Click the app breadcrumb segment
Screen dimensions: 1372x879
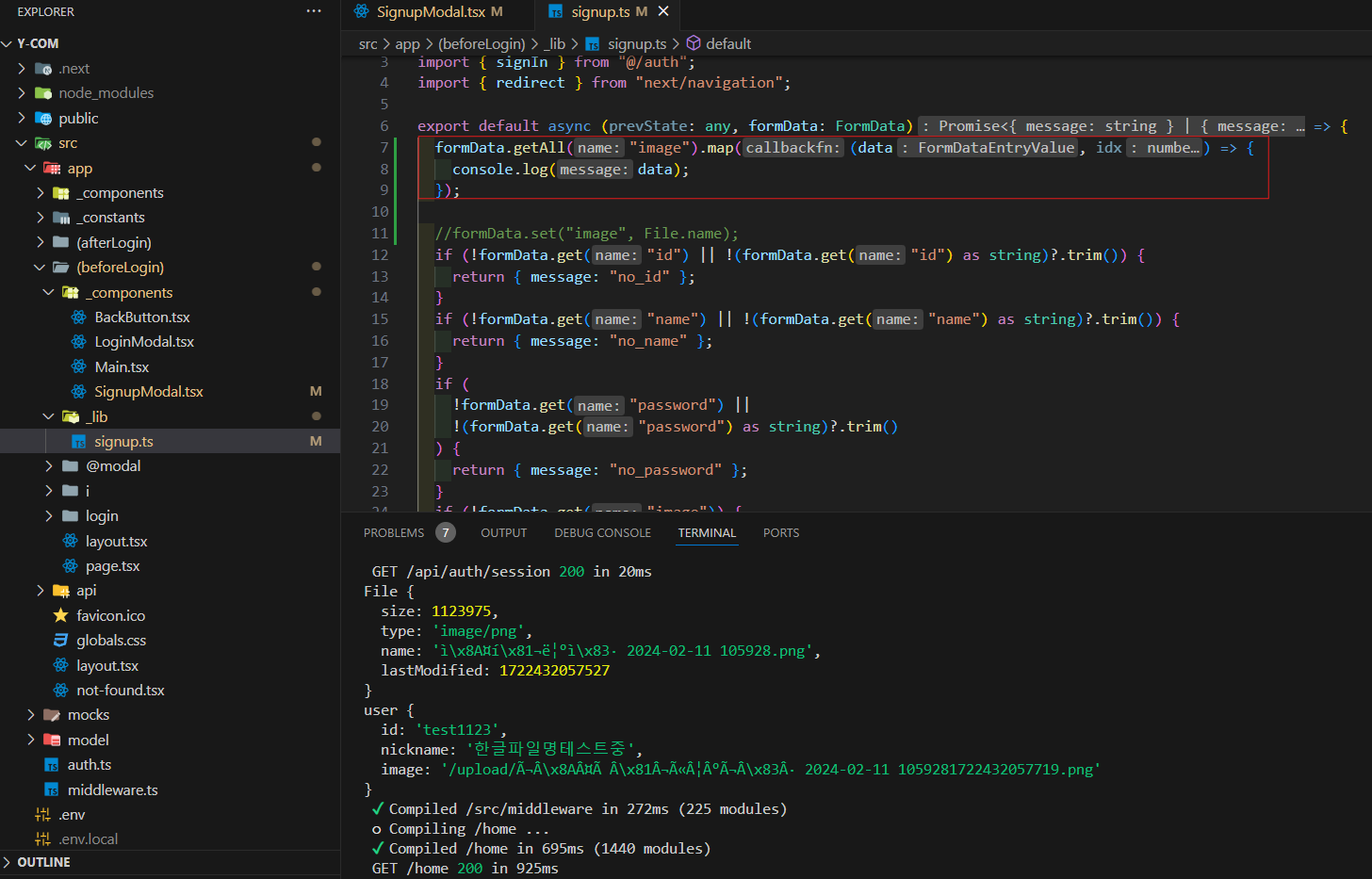(407, 43)
